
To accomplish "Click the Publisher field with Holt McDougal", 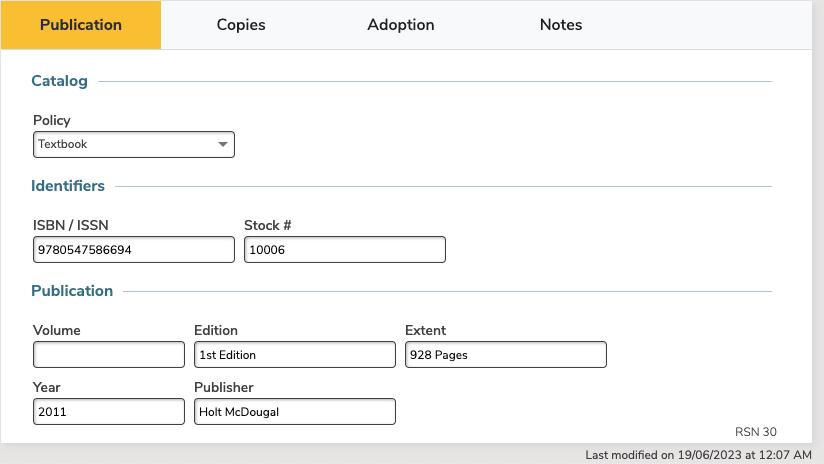I will click(295, 411).
